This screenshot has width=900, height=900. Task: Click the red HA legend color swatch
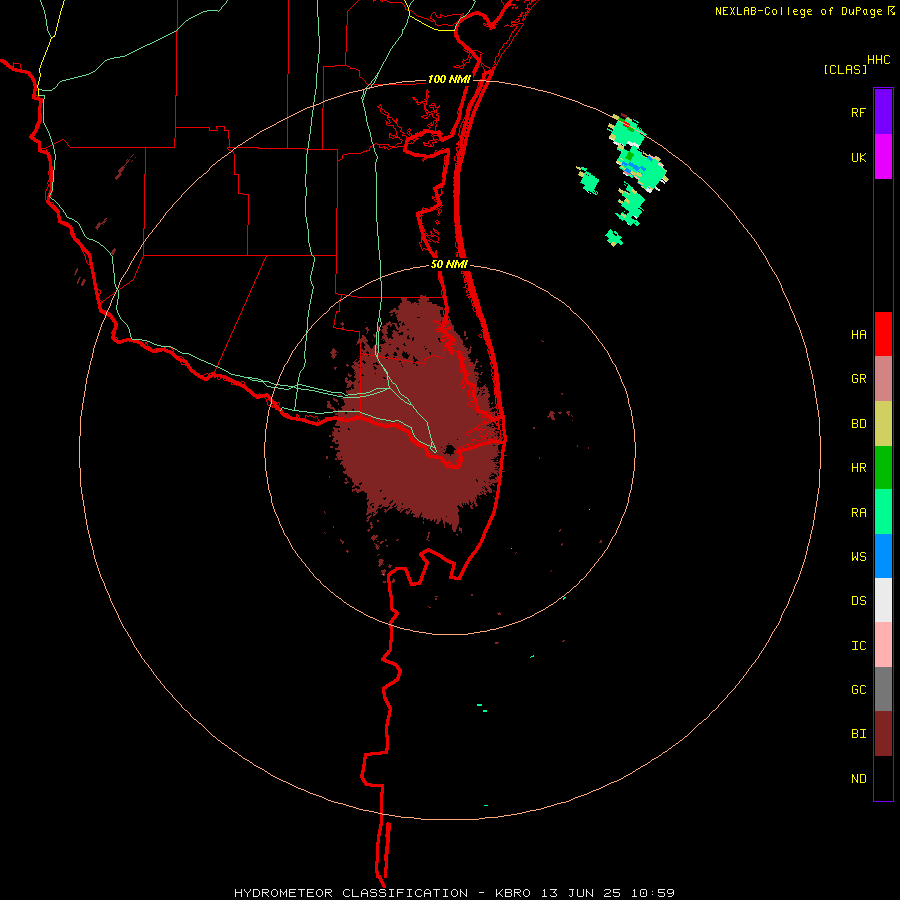[x=883, y=334]
